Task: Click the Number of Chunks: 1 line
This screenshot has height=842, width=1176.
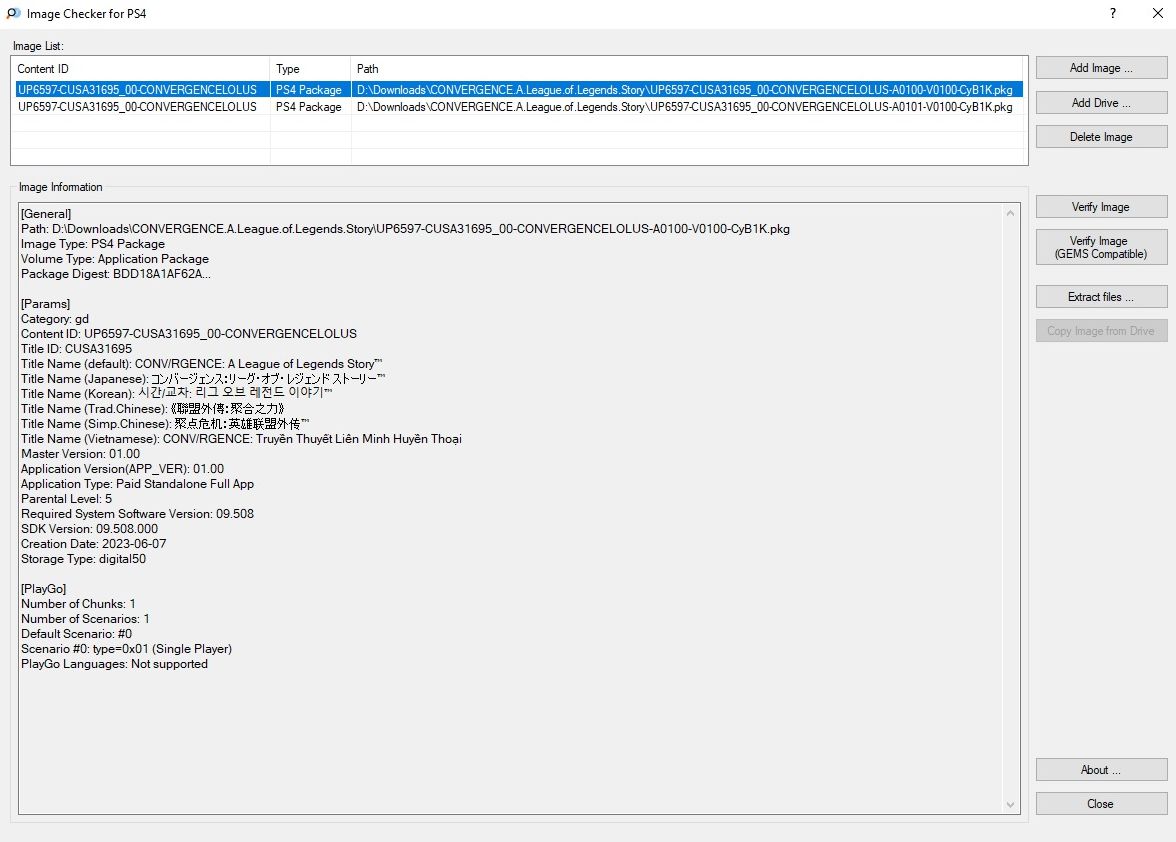Action: tap(78, 604)
